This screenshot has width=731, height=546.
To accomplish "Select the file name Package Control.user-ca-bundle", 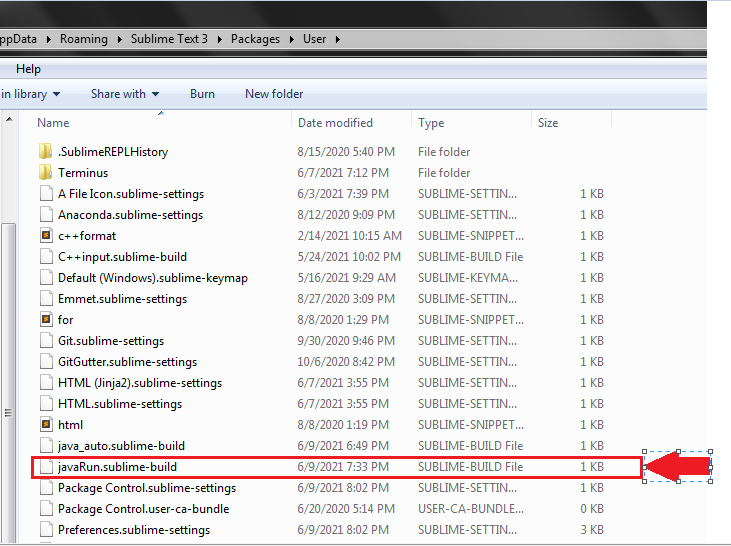I will (x=144, y=509).
